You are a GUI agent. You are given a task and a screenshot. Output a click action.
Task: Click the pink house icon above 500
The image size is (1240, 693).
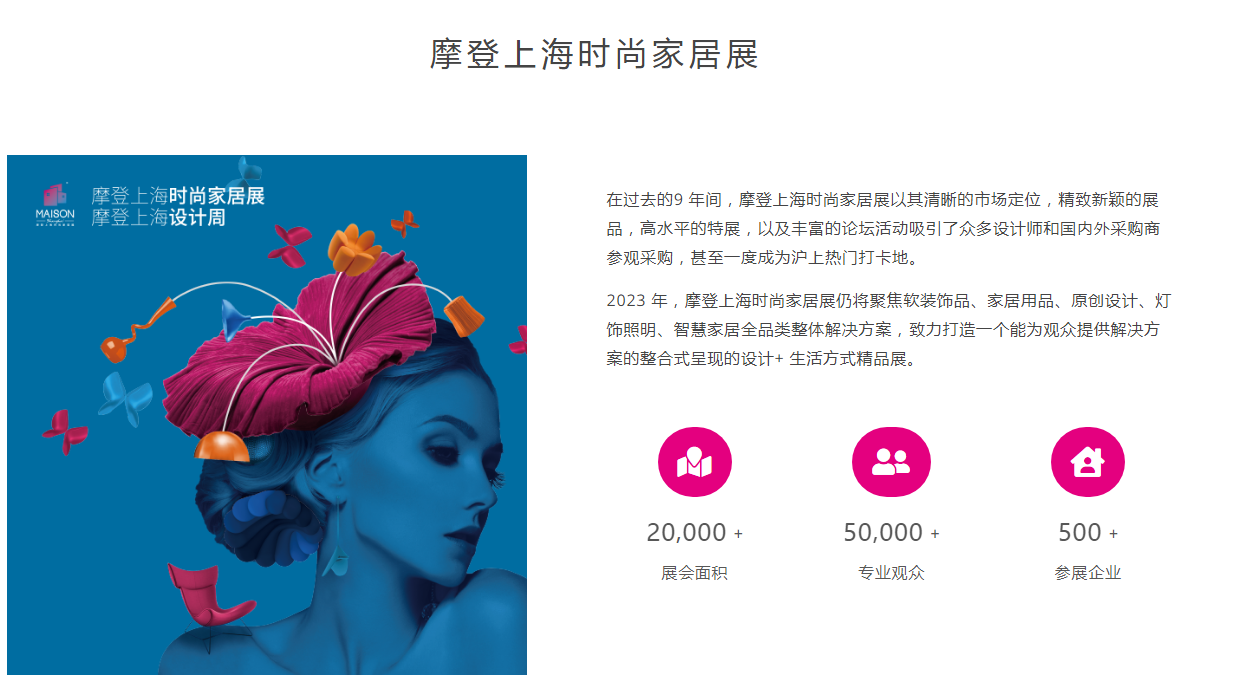(x=1087, y=462)
